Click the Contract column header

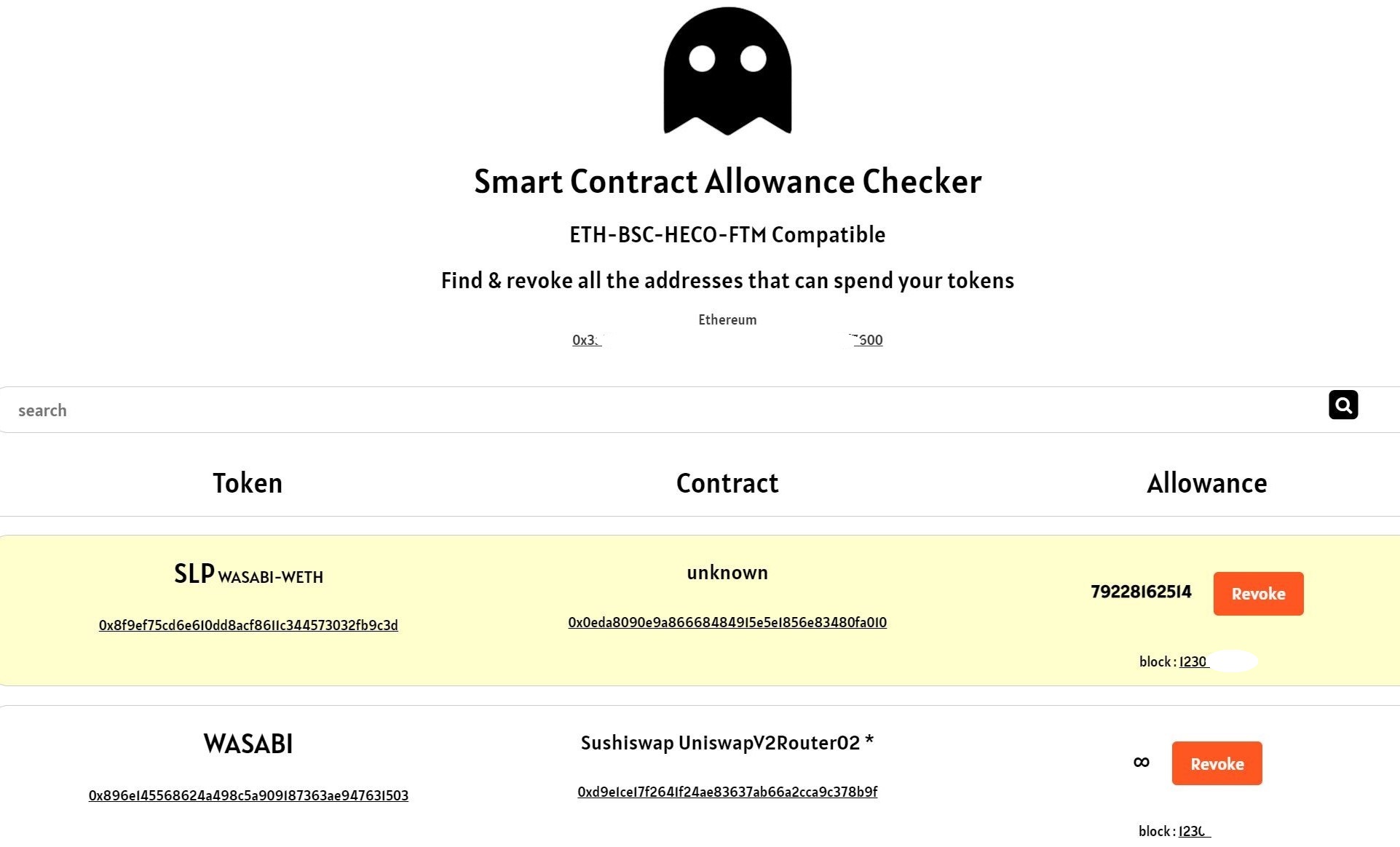point(727,482)
